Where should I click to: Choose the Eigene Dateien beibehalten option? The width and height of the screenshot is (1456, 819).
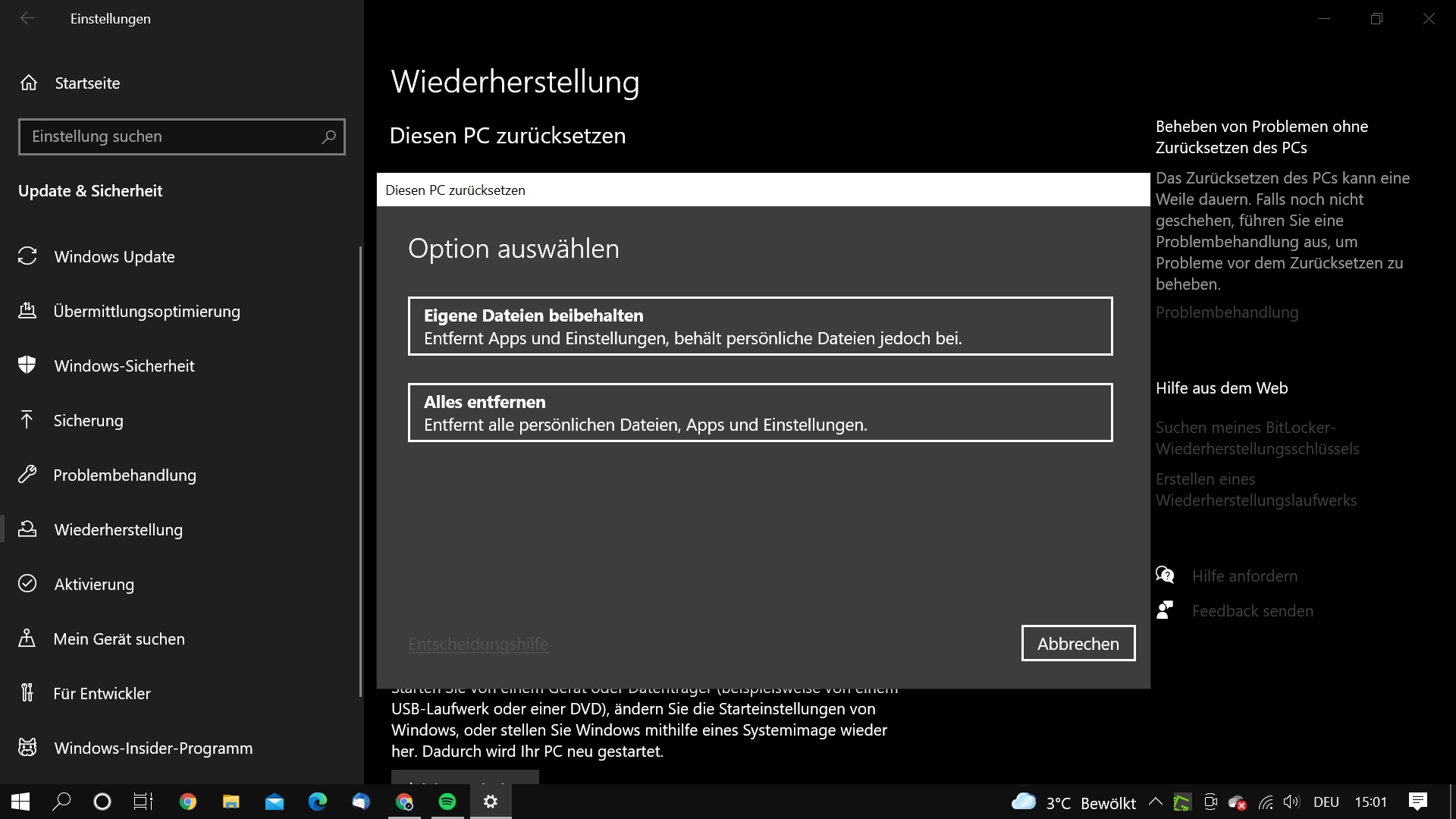(x=759, y=326)
